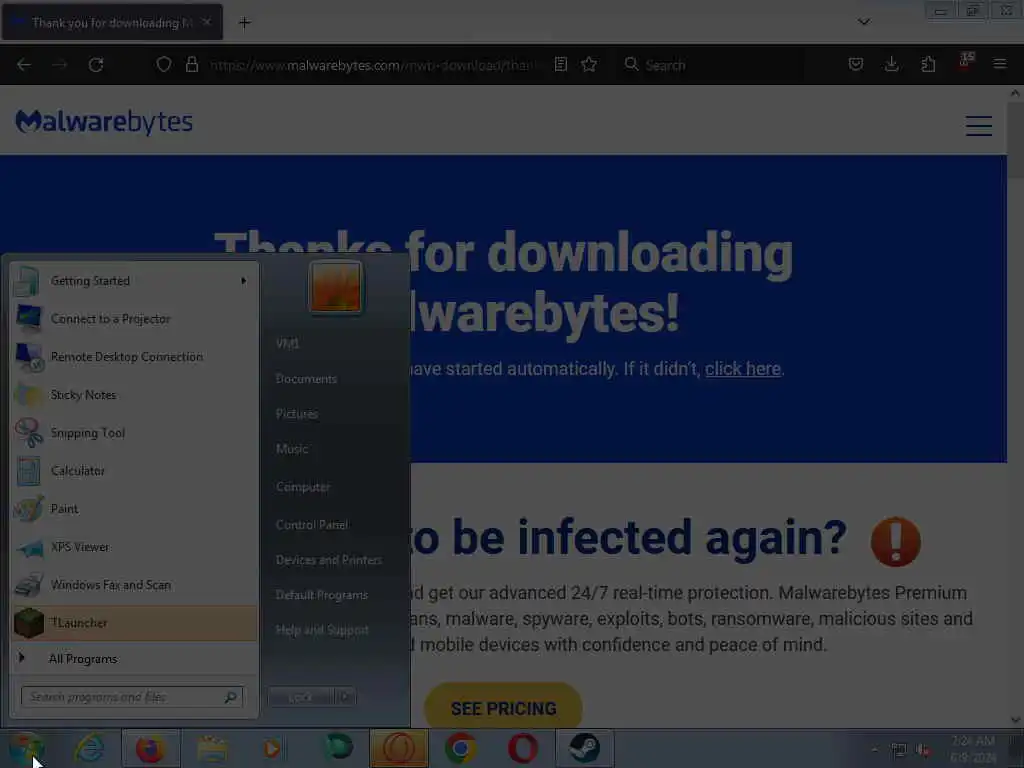This screenshot has height=768, width=1024.
Task: Follow the 'click here' download link
Action: point(743,369)
